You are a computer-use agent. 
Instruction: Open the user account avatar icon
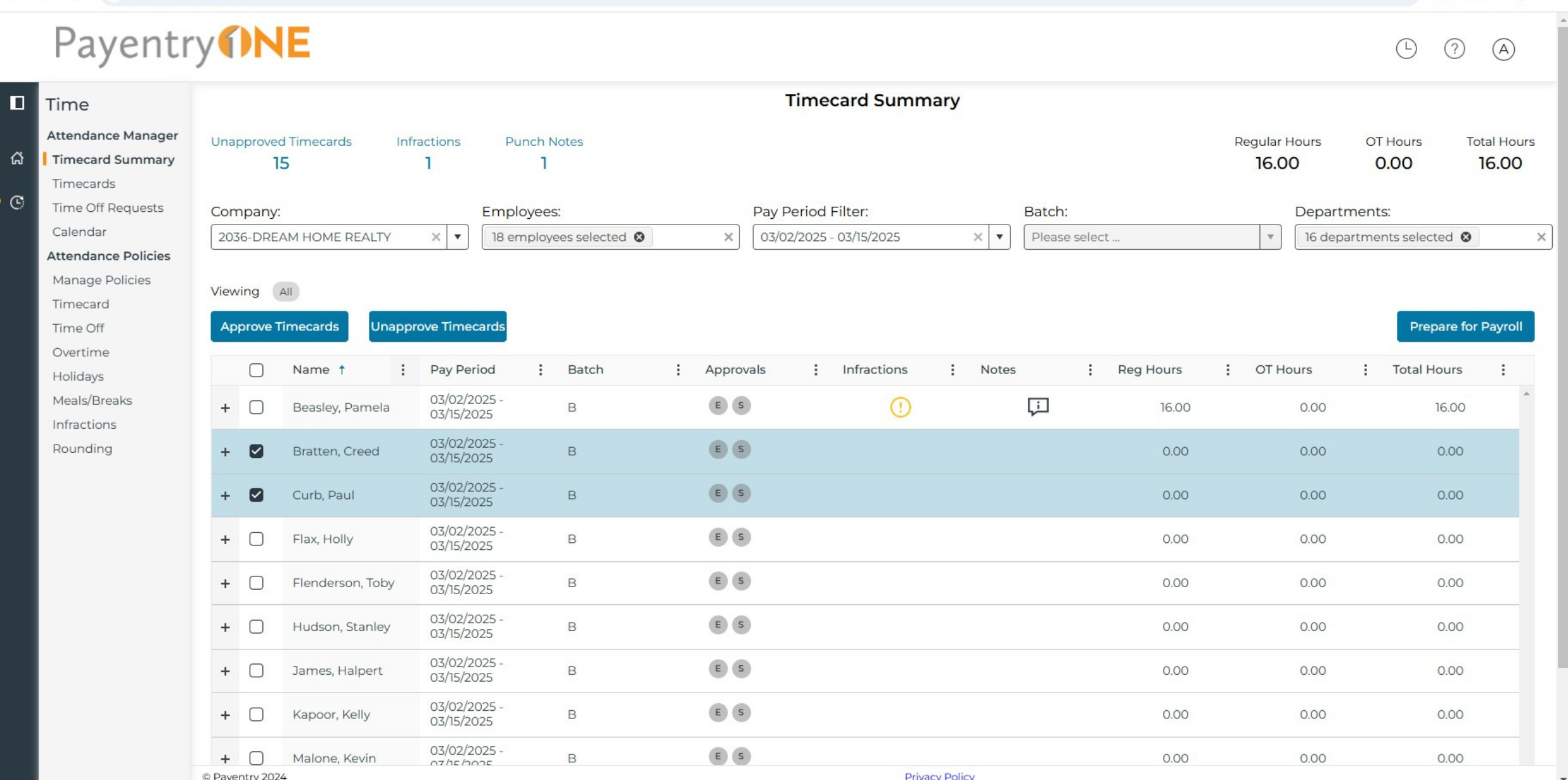[x=1503, y=49]
